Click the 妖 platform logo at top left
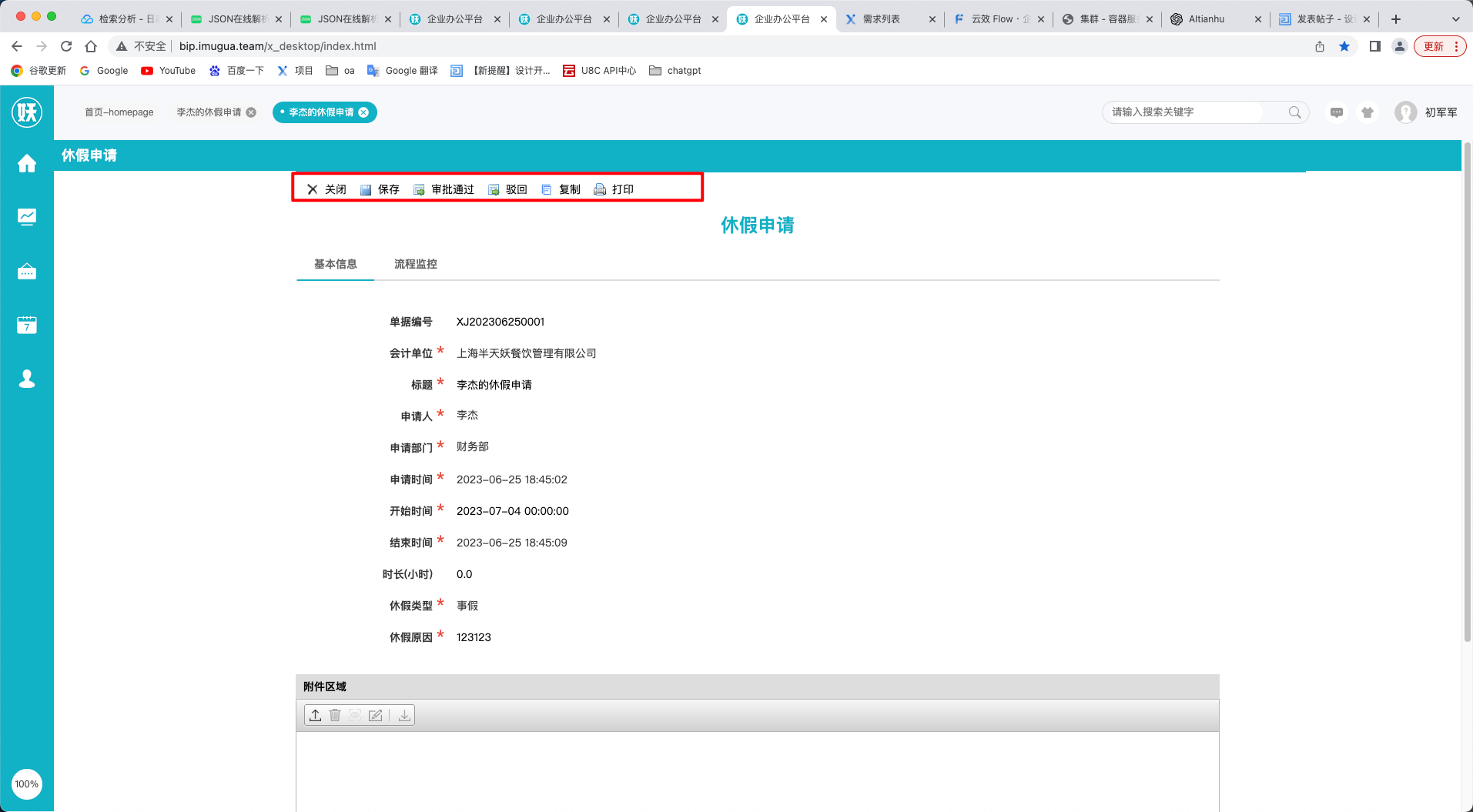The image size is (1473, 812). [x=27, y=112]
